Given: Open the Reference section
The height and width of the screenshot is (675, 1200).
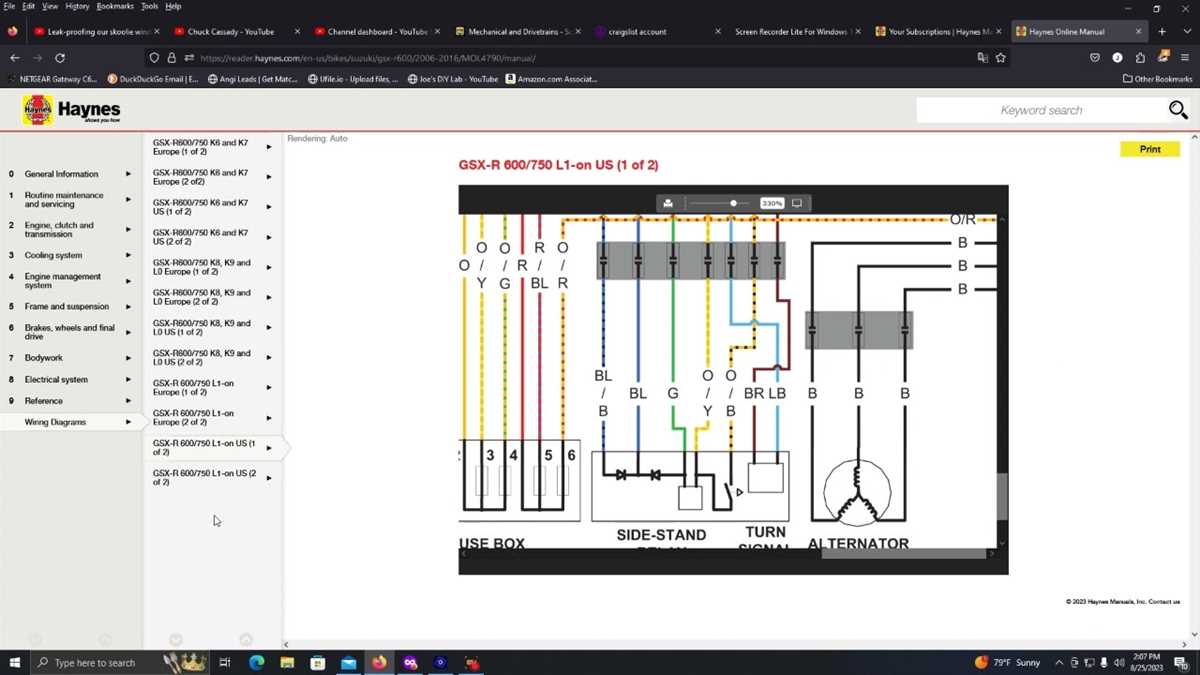Looking at the screenshot, I should coord(70,401).
